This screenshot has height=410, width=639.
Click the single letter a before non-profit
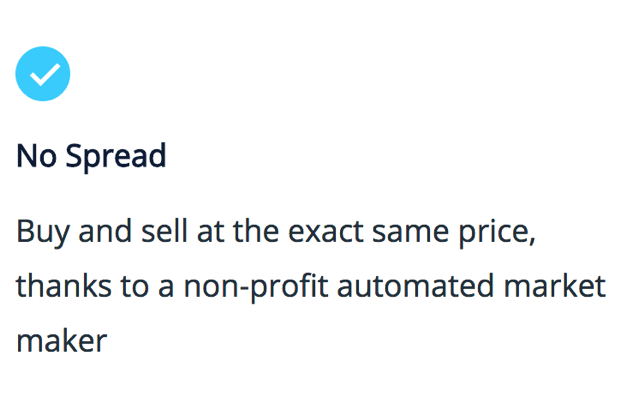coord(166,289)
